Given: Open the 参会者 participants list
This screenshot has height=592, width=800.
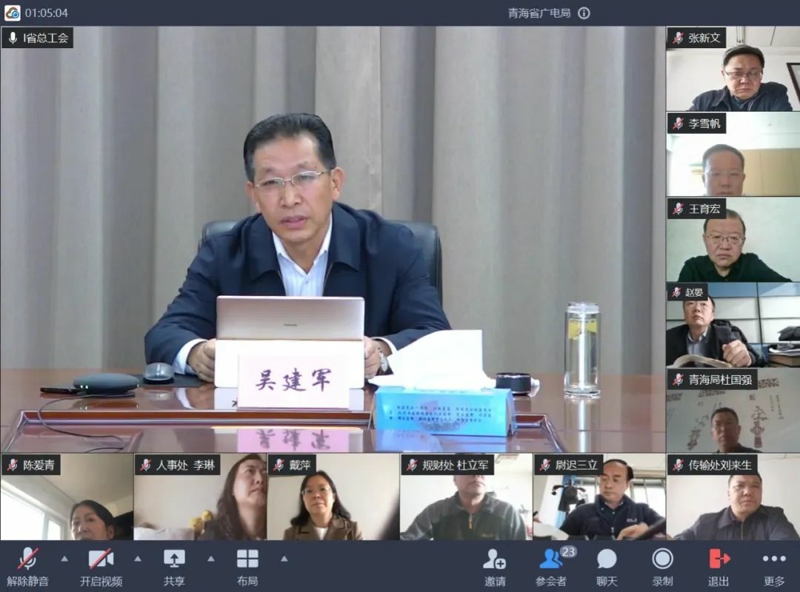Looking at the screenshot, I should [x=551, y=566].
